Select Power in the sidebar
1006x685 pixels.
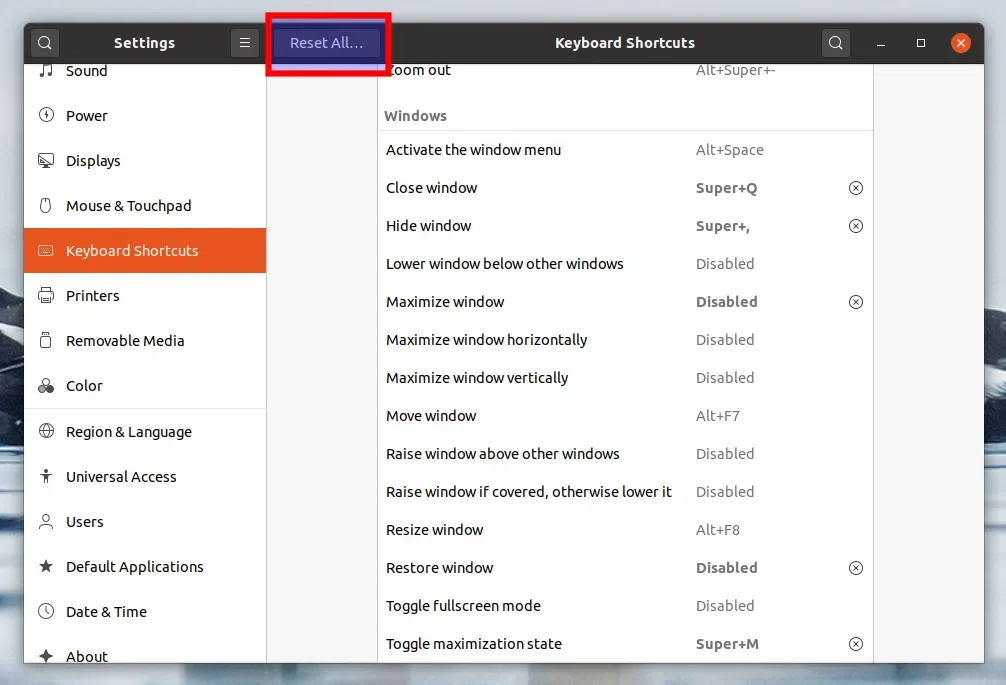click(87, 116)
